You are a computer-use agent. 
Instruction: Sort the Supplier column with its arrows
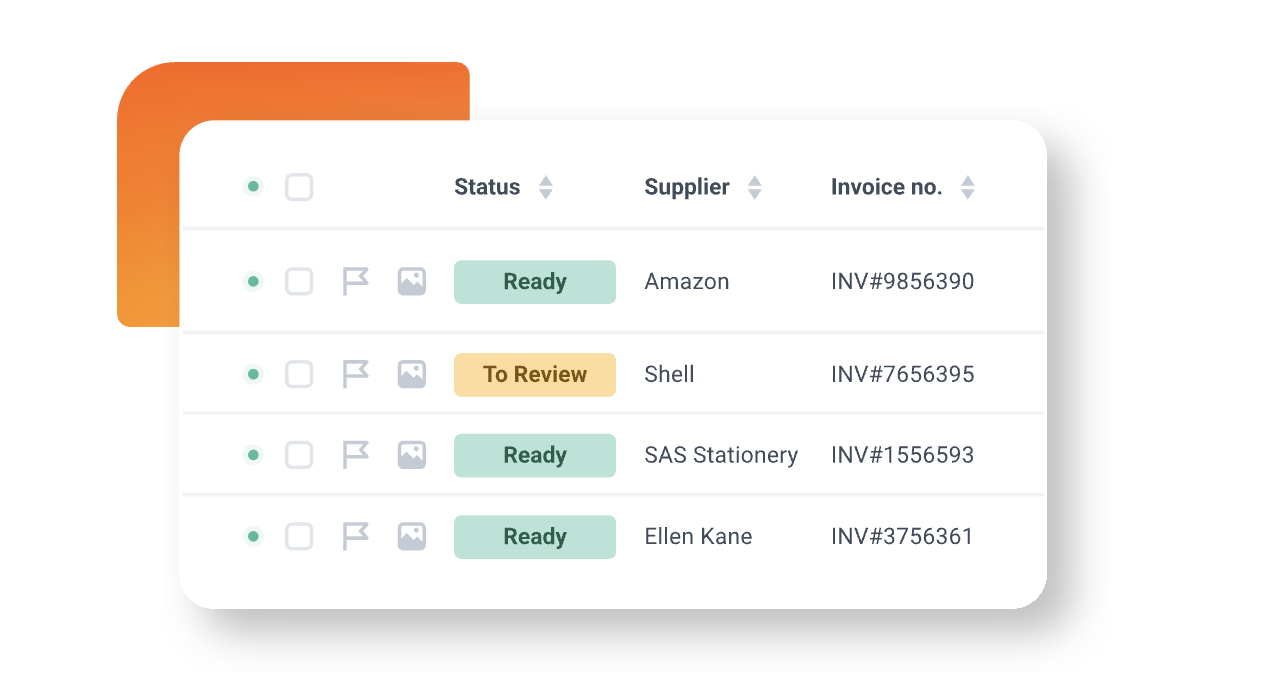point(755,187)
